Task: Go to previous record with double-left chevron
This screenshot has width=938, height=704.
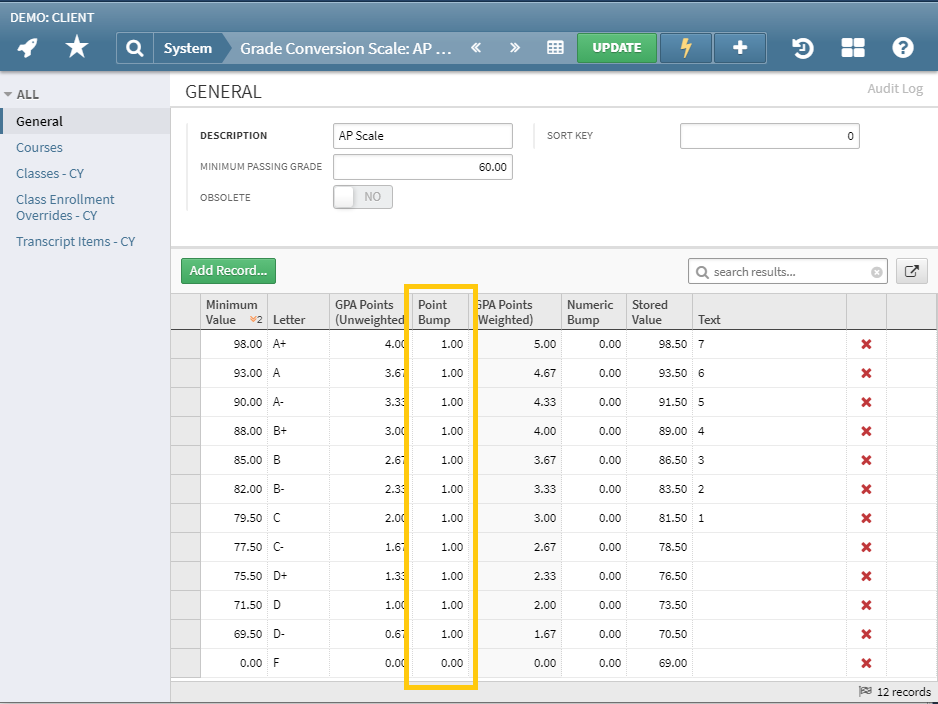Action: [476, 48]
